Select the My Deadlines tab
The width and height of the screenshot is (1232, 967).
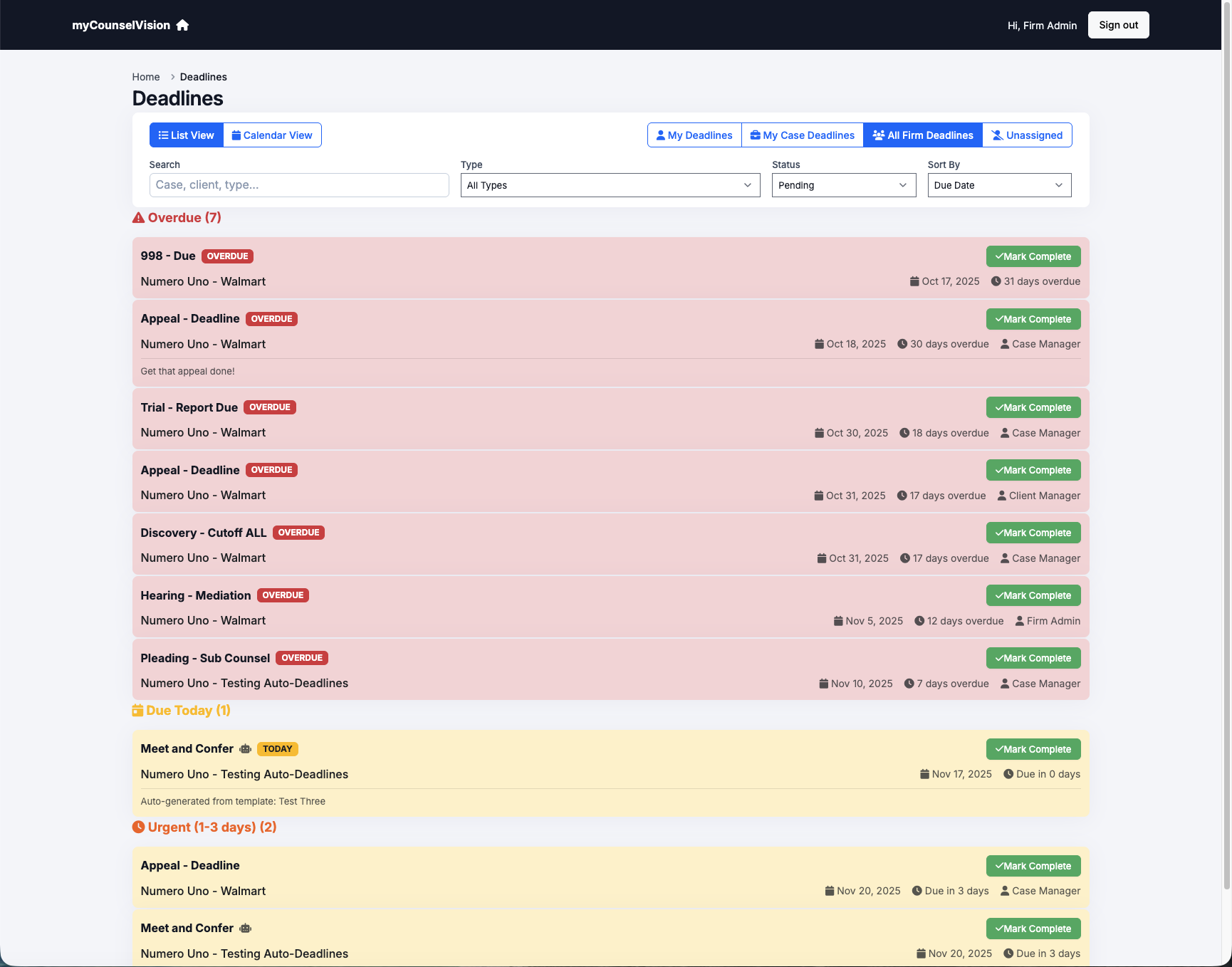[x=694, y=135]
